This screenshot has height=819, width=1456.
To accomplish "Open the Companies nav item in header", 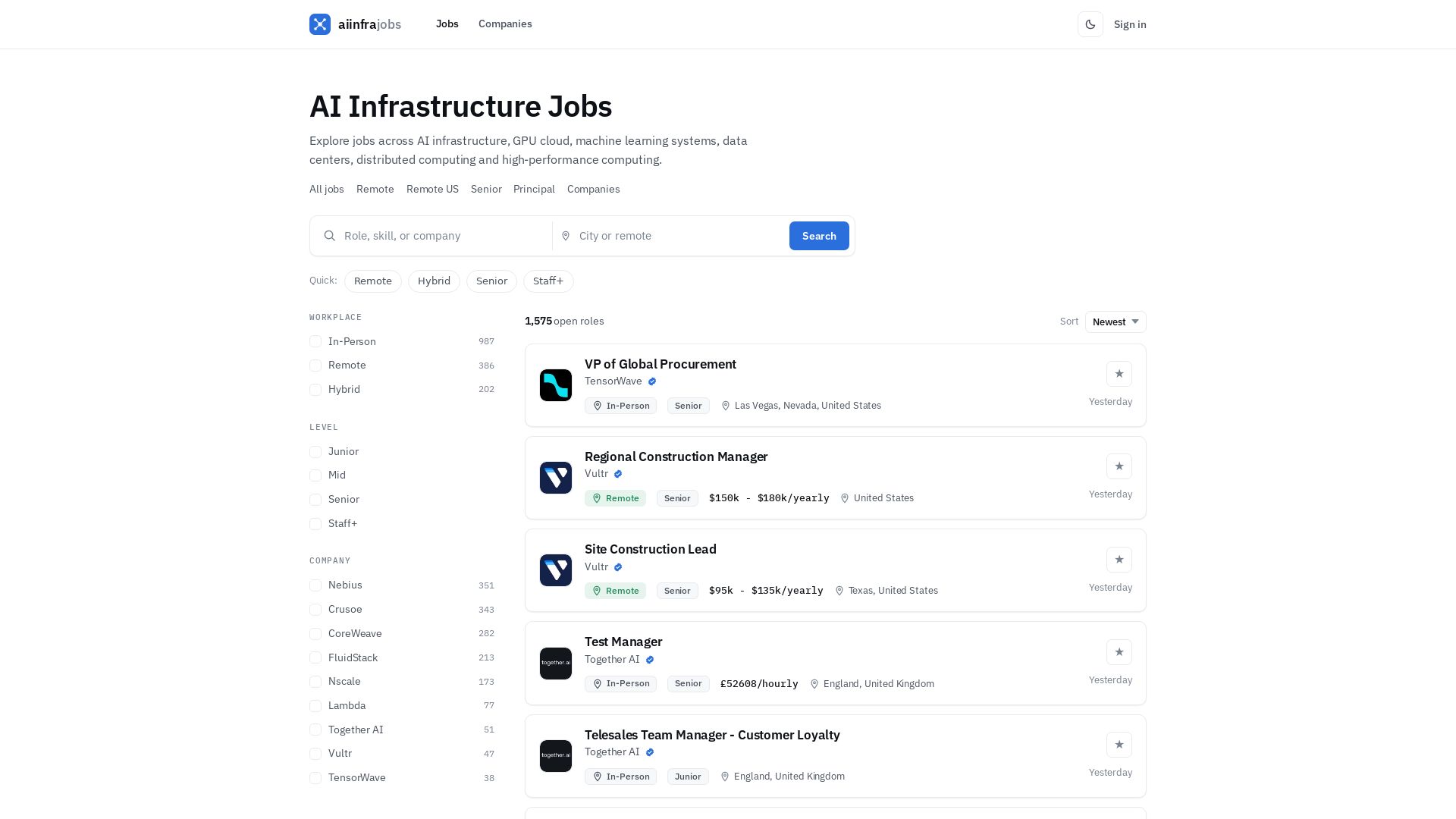I will pos(505,24).
